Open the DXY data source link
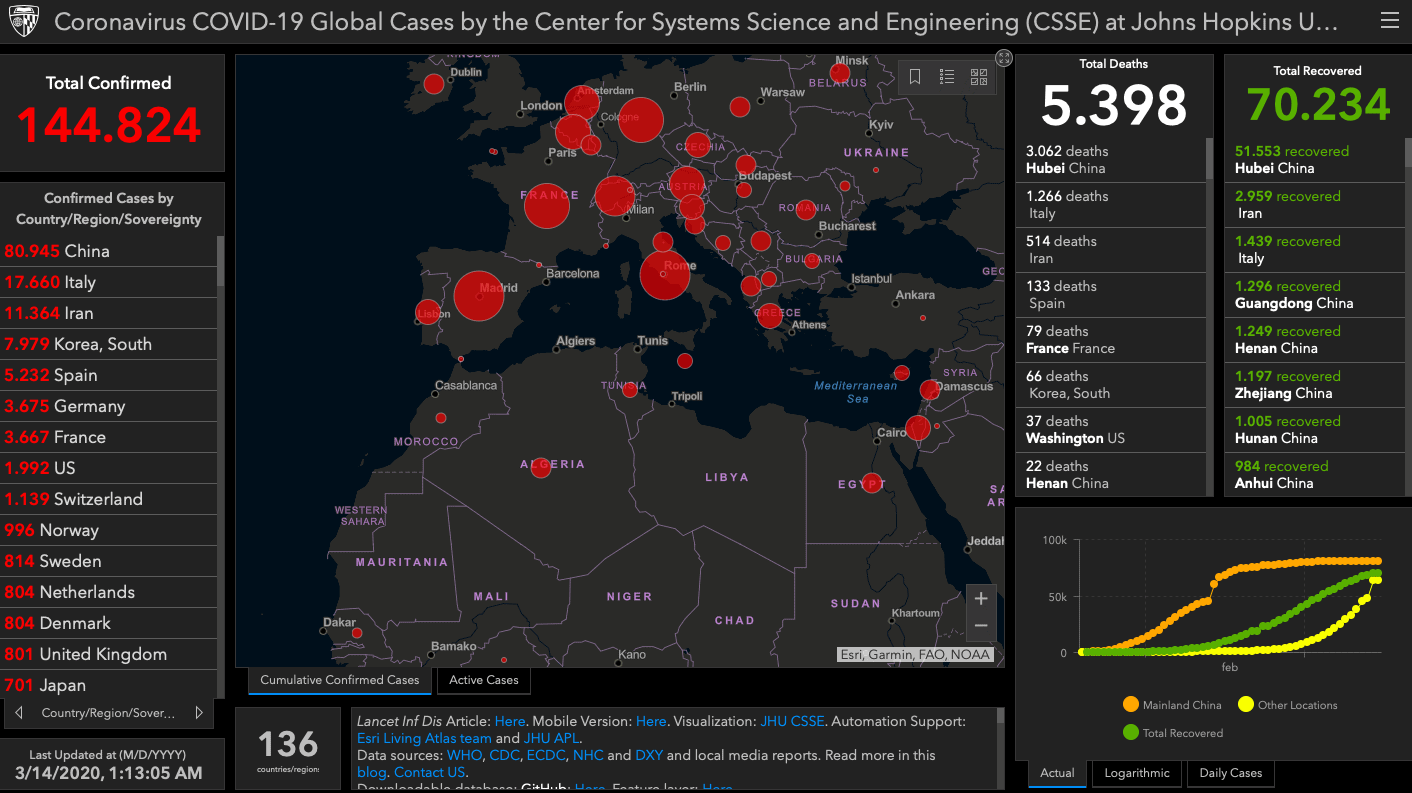The height and width of the screenshot is (793, 1412). tap(649, 755)
